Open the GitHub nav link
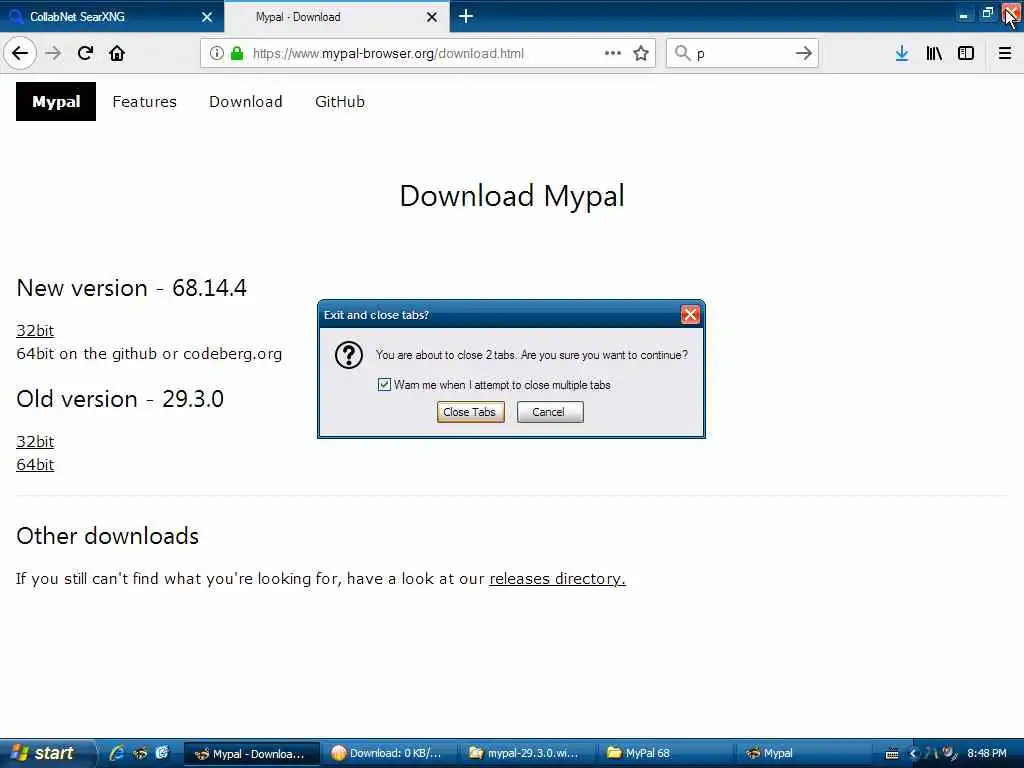 coord(340,101)
